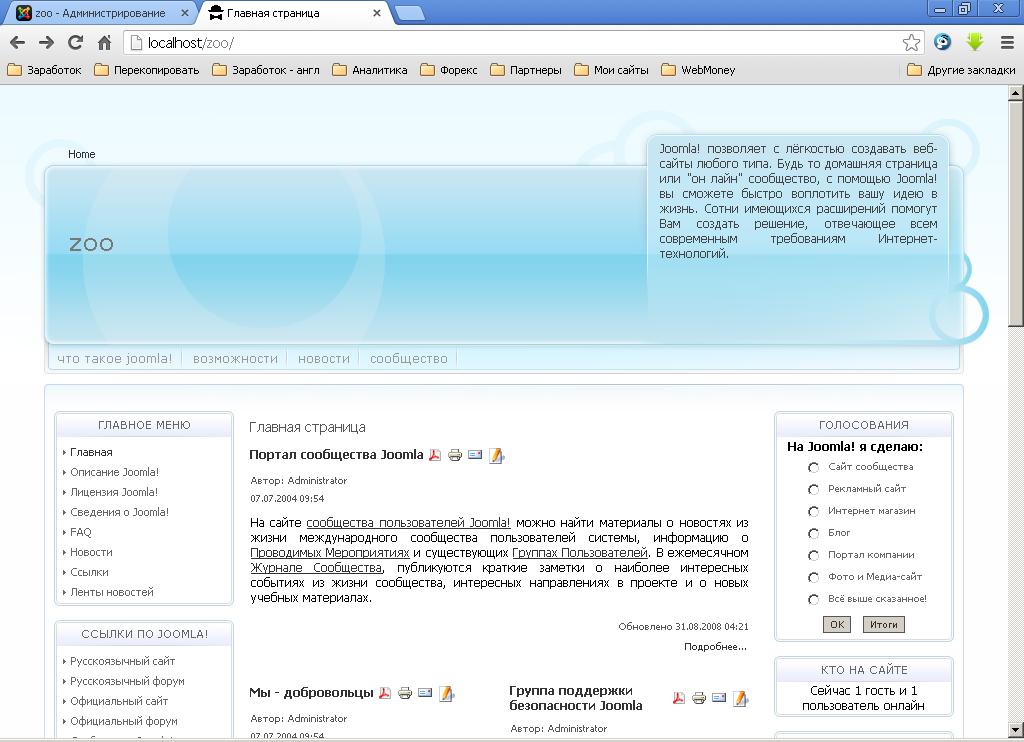Click email icon for Группа поддержки безопасности

719,698
